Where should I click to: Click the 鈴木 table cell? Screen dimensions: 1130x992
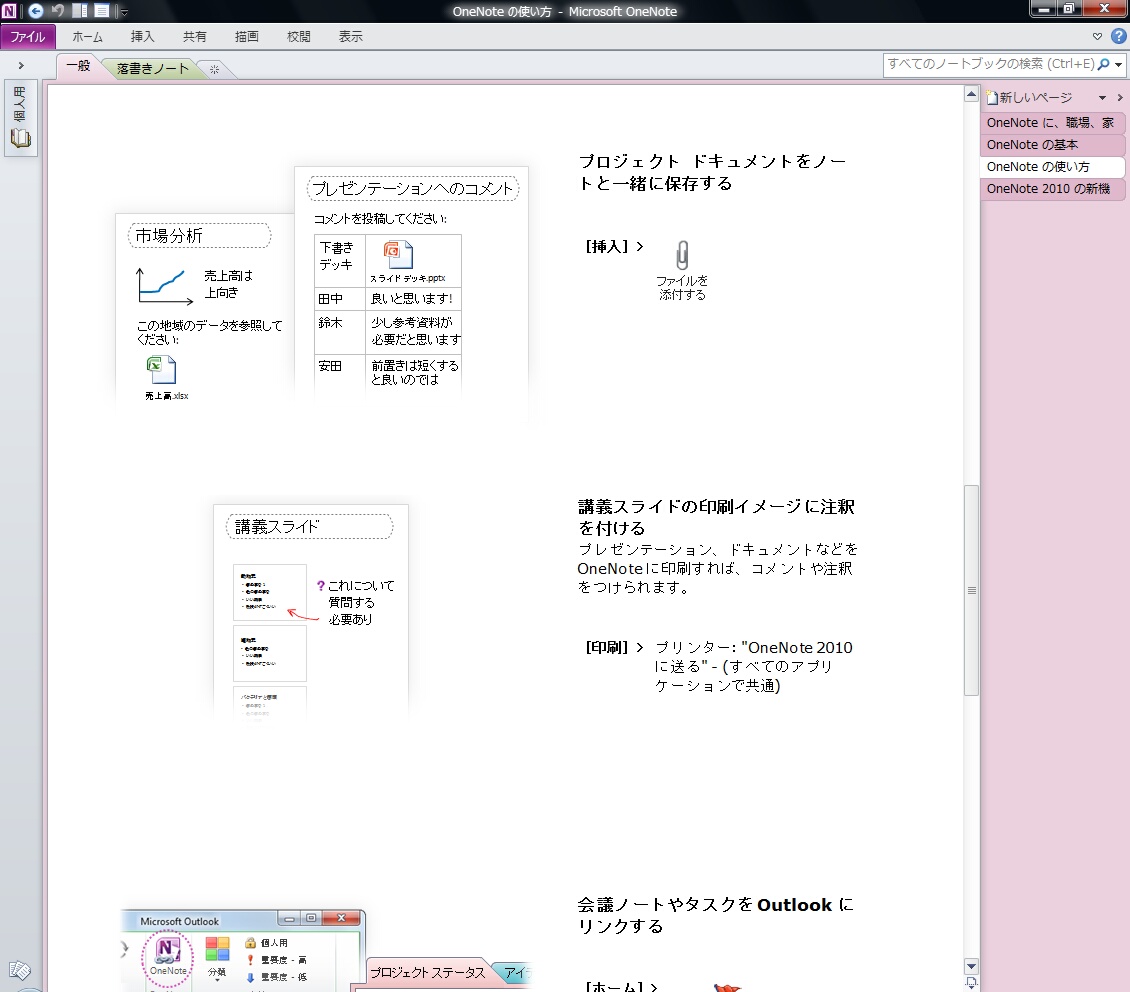(340, 331)
